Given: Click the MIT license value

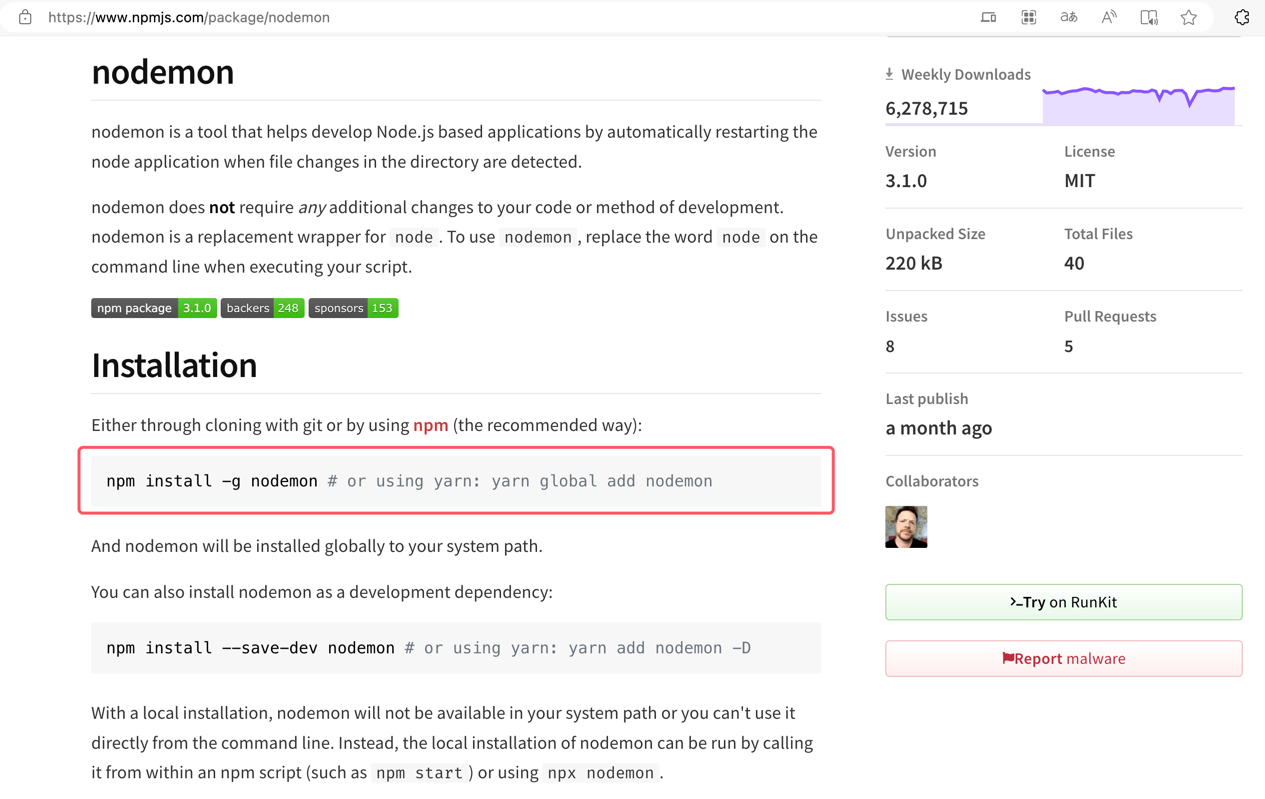Looking at the screenshot, I should (x=1080, y=181).
